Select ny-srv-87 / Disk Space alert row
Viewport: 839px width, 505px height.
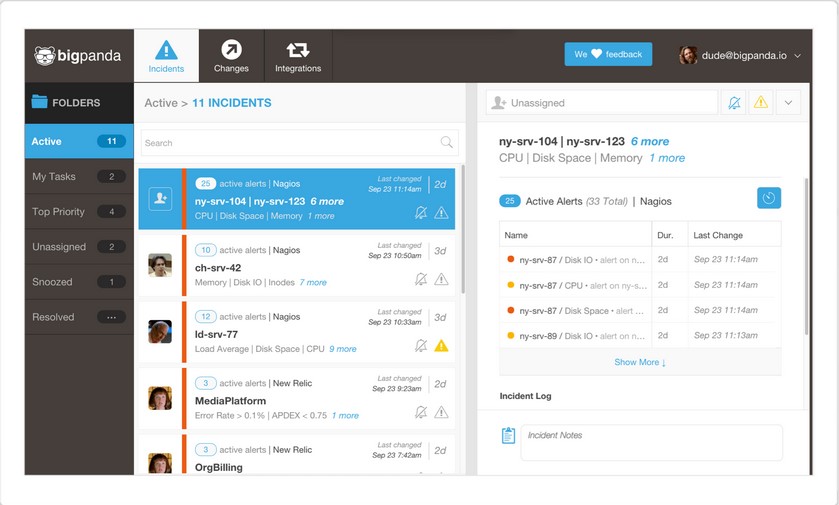click(x=640, y=310)
